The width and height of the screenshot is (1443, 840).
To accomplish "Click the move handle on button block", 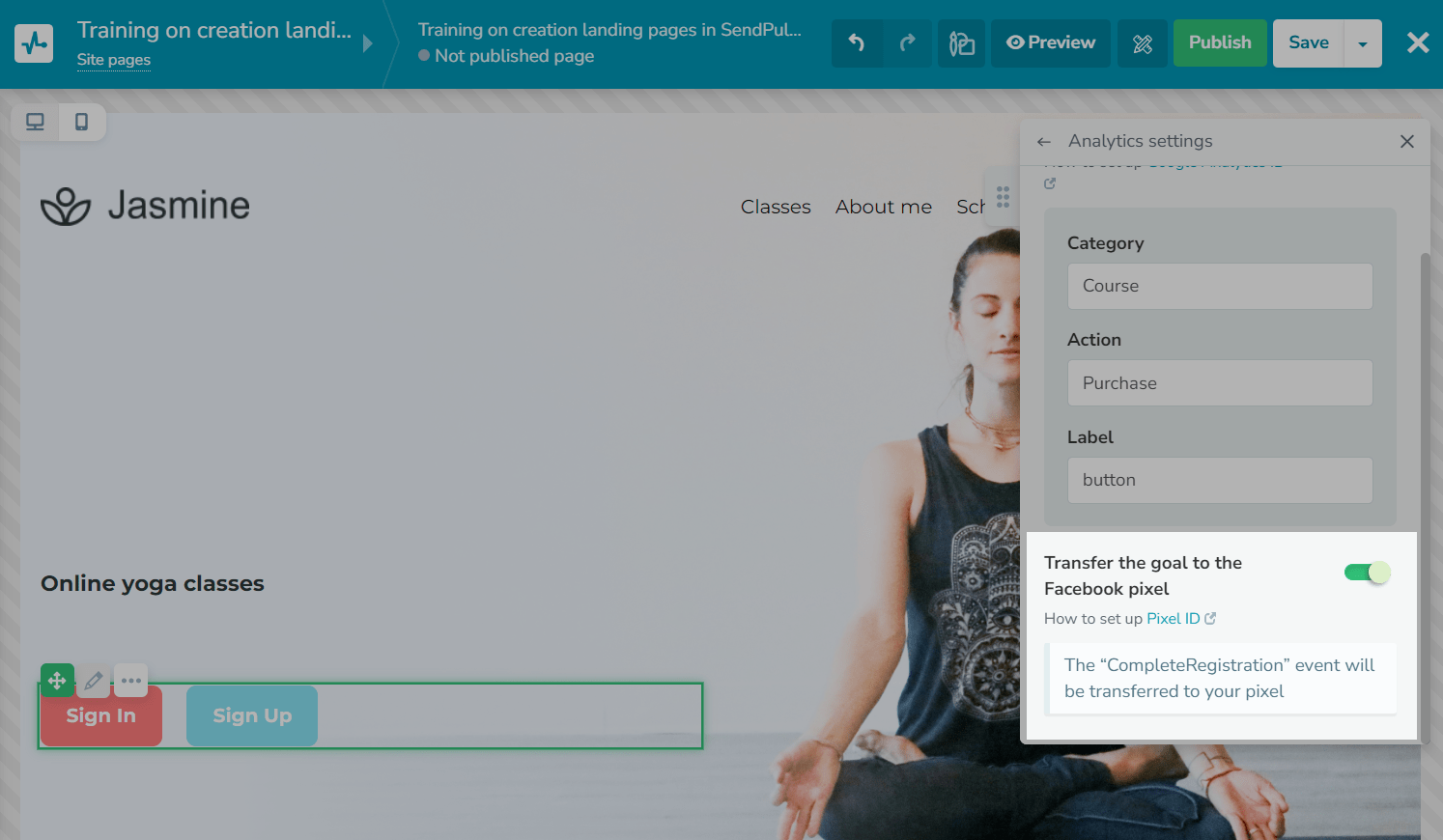I will (57, 681).
